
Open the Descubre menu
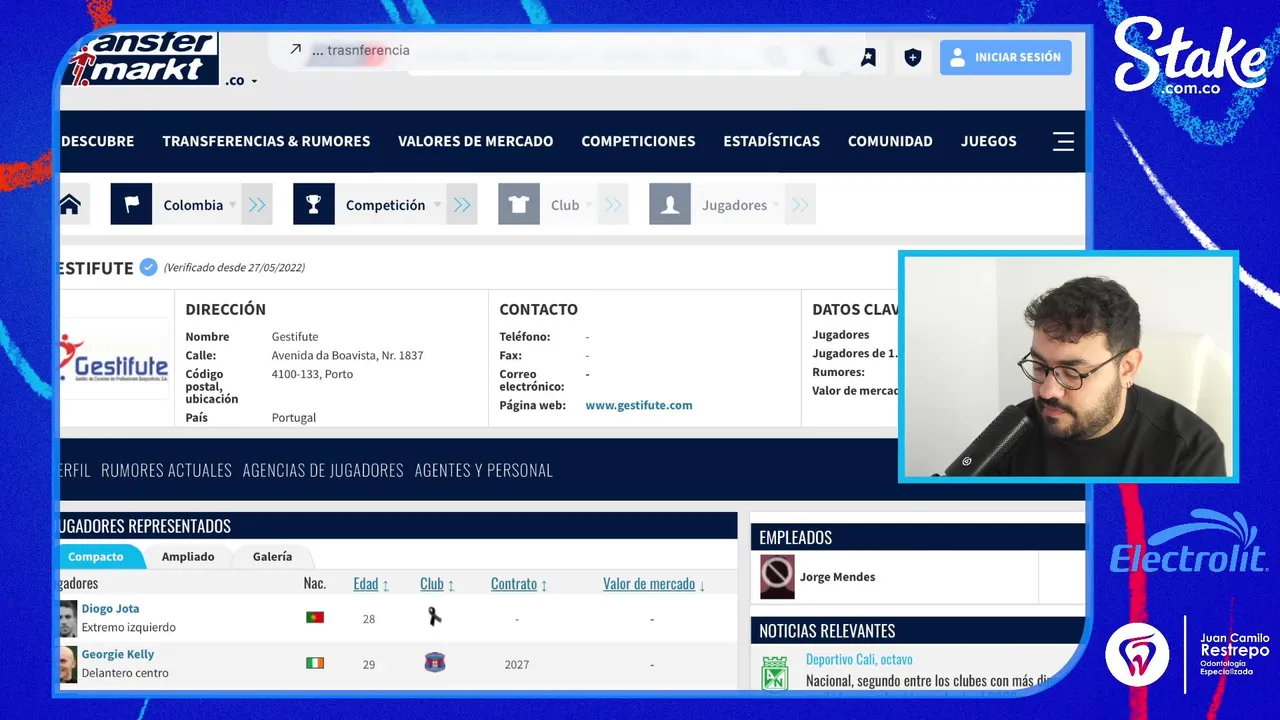pyautogui.click(x=98, y=141)
